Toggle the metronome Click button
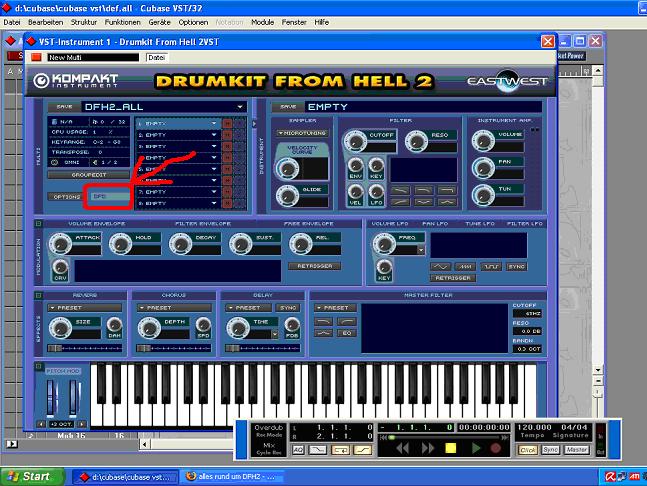The height and width of the screenshot is (486, 647). point(528,450)
